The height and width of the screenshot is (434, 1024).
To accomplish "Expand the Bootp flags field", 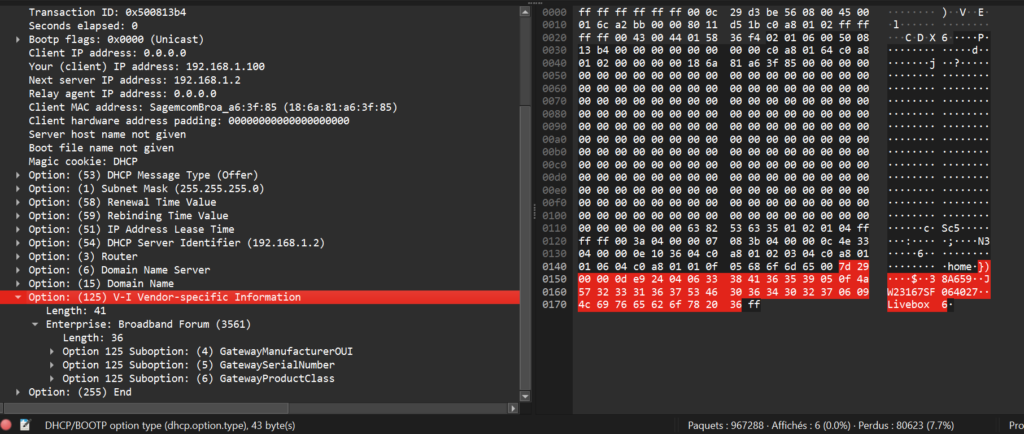I will 19,38.
